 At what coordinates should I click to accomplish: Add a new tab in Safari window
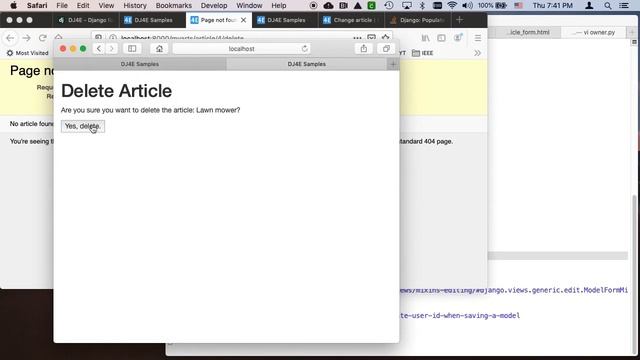393,64
